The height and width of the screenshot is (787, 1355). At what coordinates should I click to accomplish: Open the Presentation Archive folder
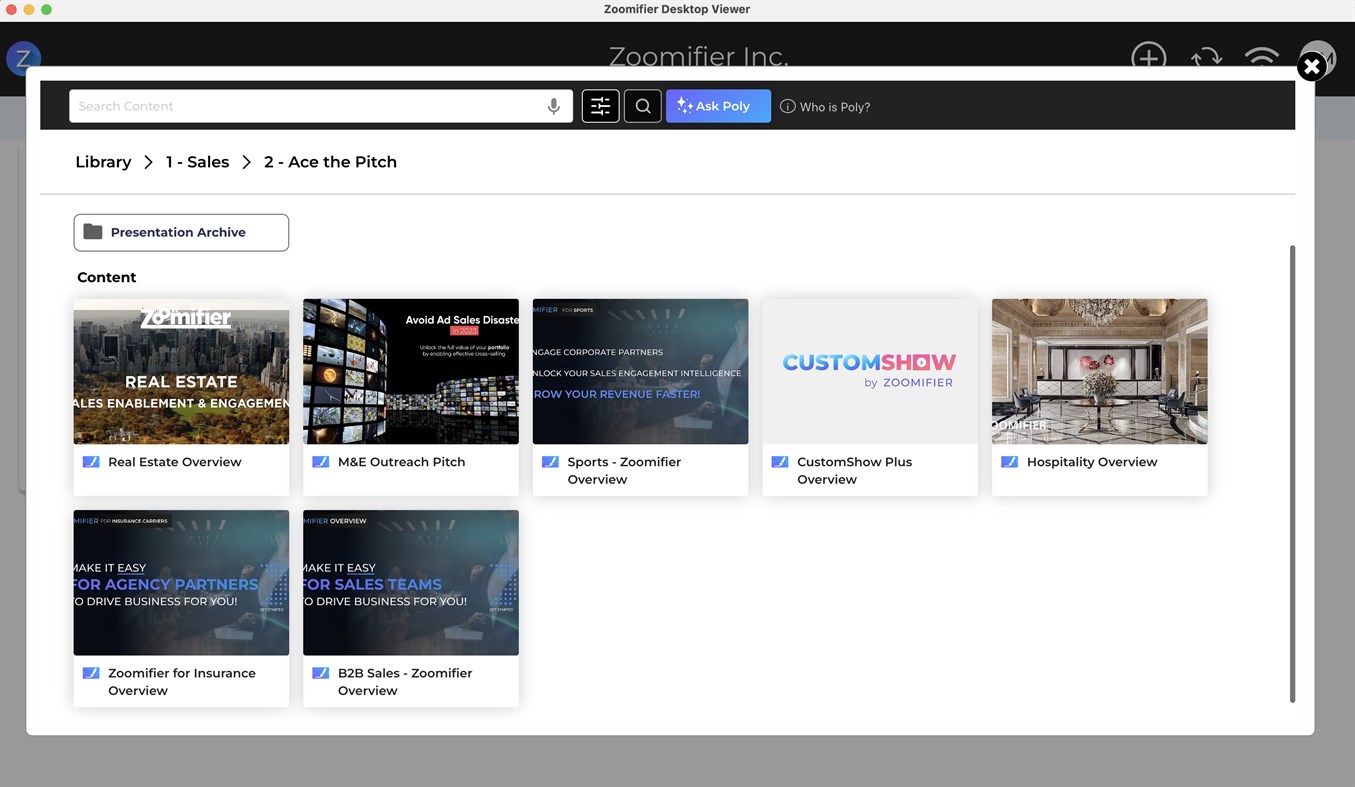pyautogui.click(x=180, y=232)
